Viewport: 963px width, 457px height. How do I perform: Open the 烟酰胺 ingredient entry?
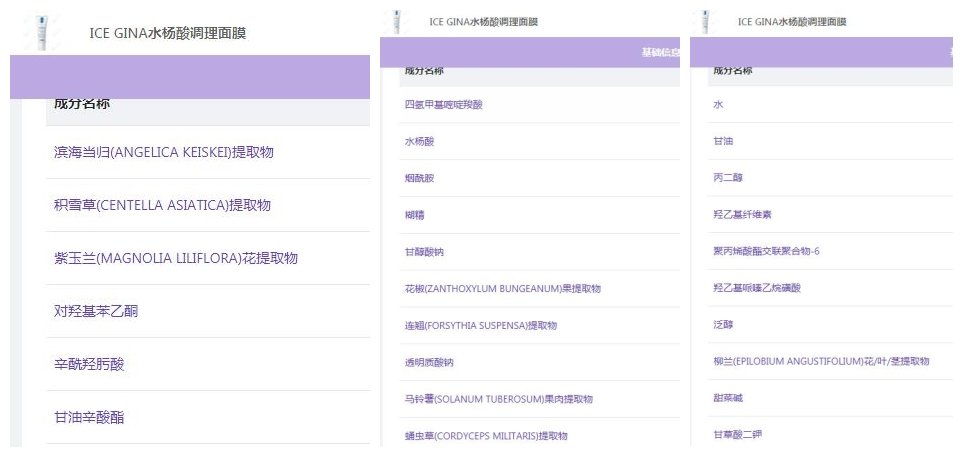point(419,178)
